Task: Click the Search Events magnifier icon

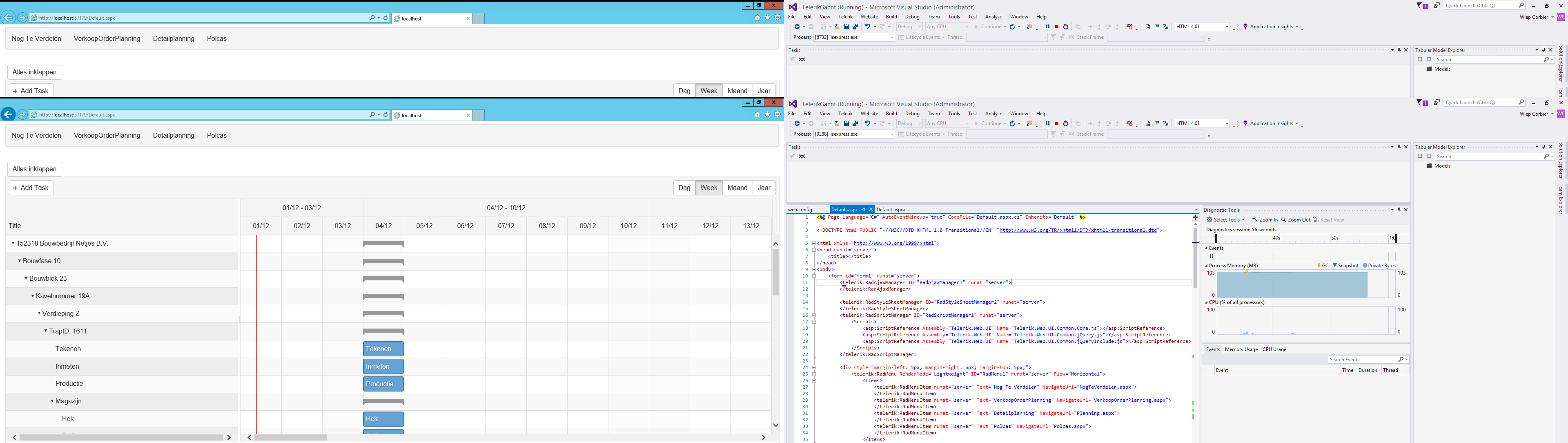Action: click(x=1401, y=360)
